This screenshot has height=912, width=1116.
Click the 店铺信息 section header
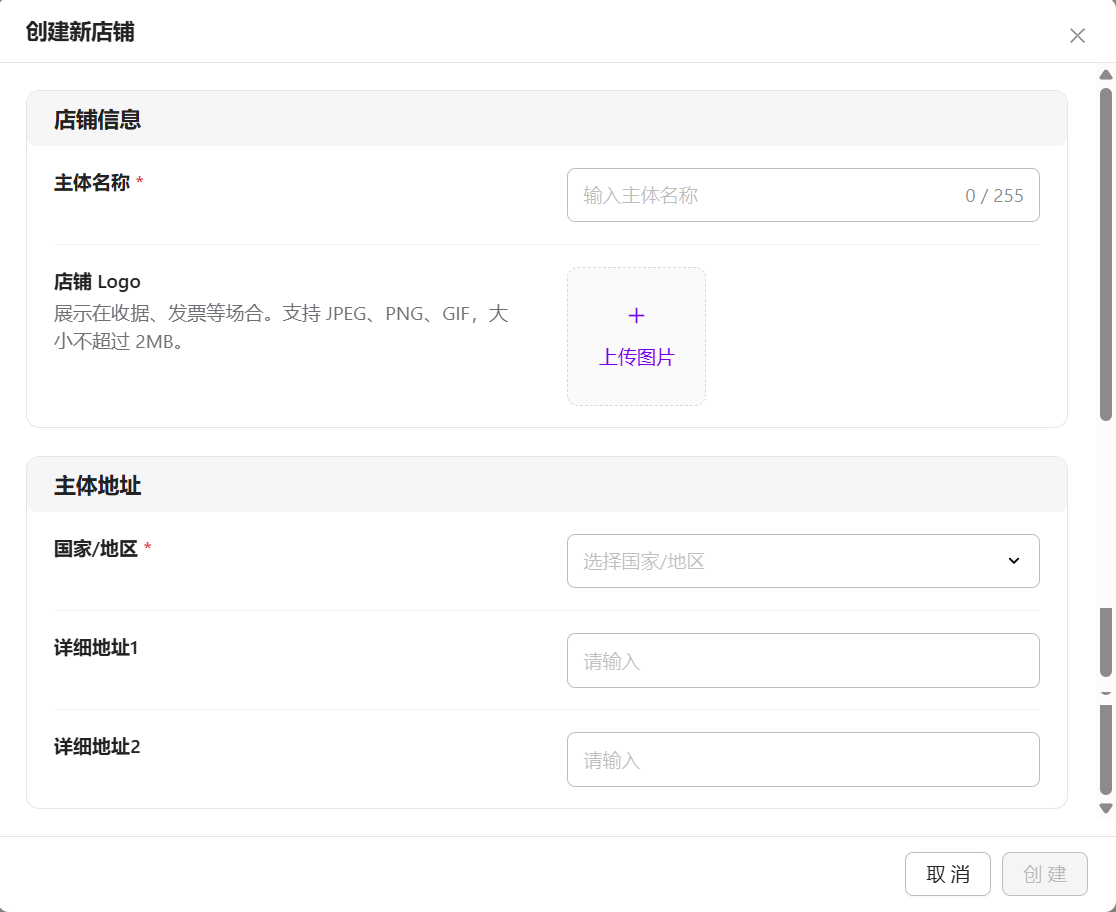(97, 120)
